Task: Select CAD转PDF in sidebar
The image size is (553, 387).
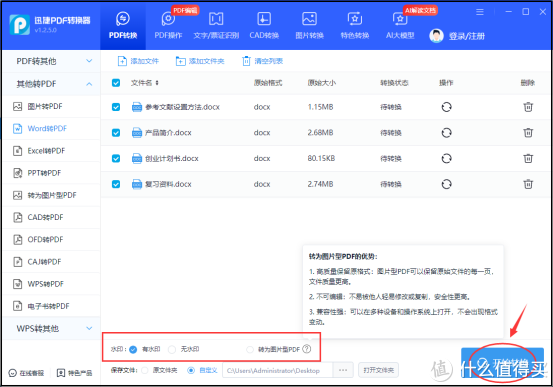Action: (x=51, y=217)
